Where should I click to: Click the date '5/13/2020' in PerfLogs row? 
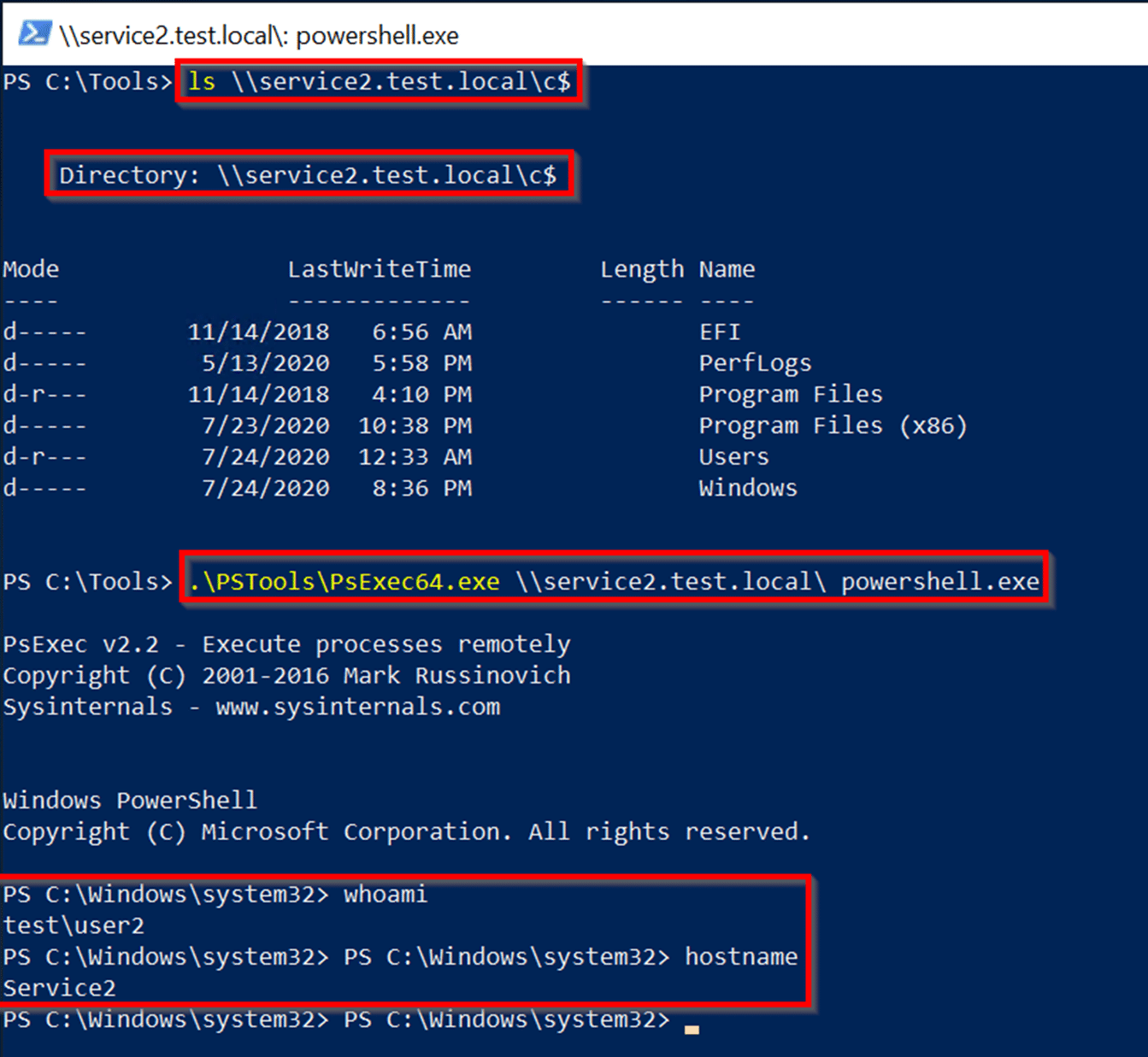pos(266,363)
